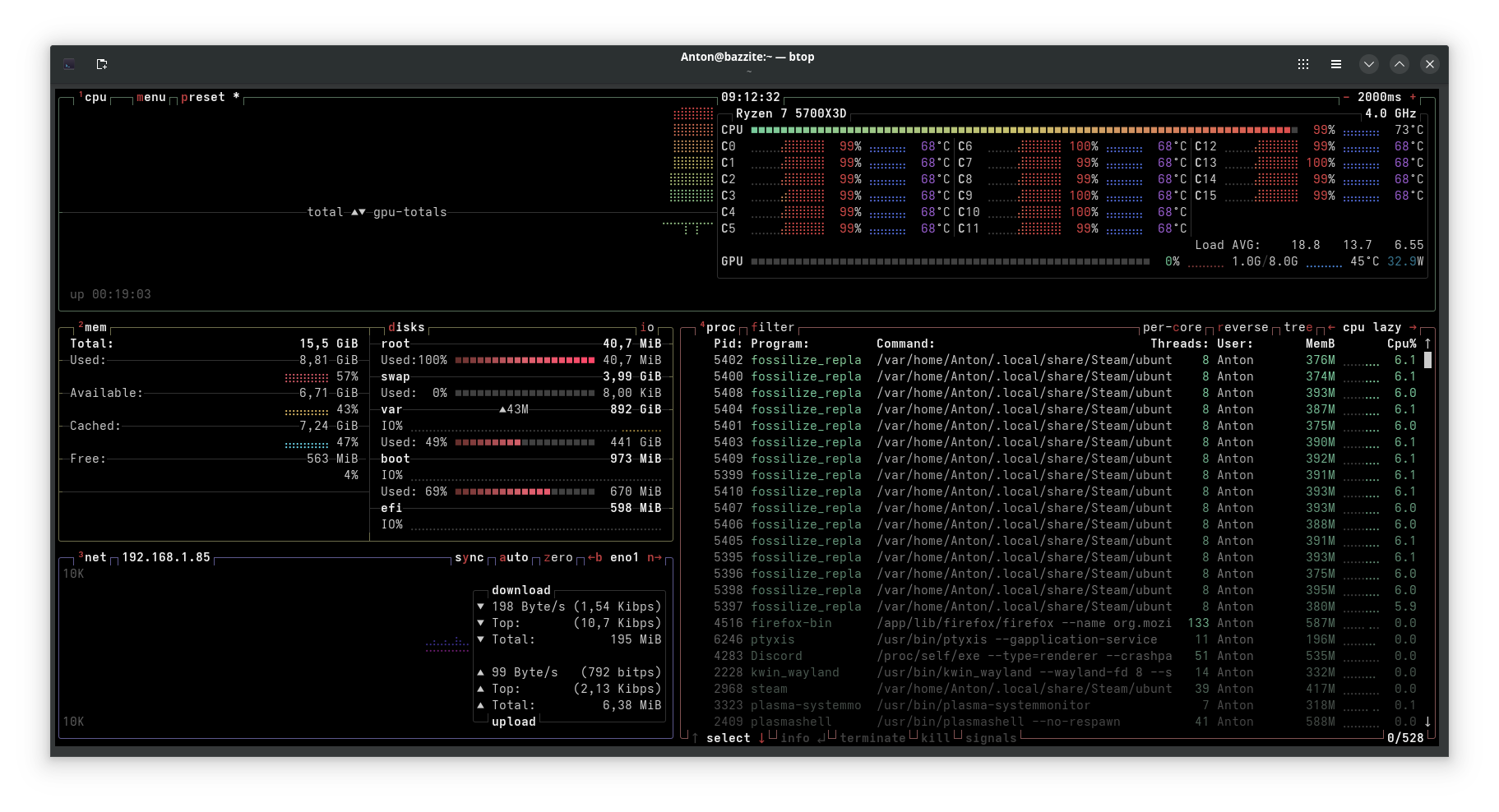Switch to next network interface n→

click(655, 557)
